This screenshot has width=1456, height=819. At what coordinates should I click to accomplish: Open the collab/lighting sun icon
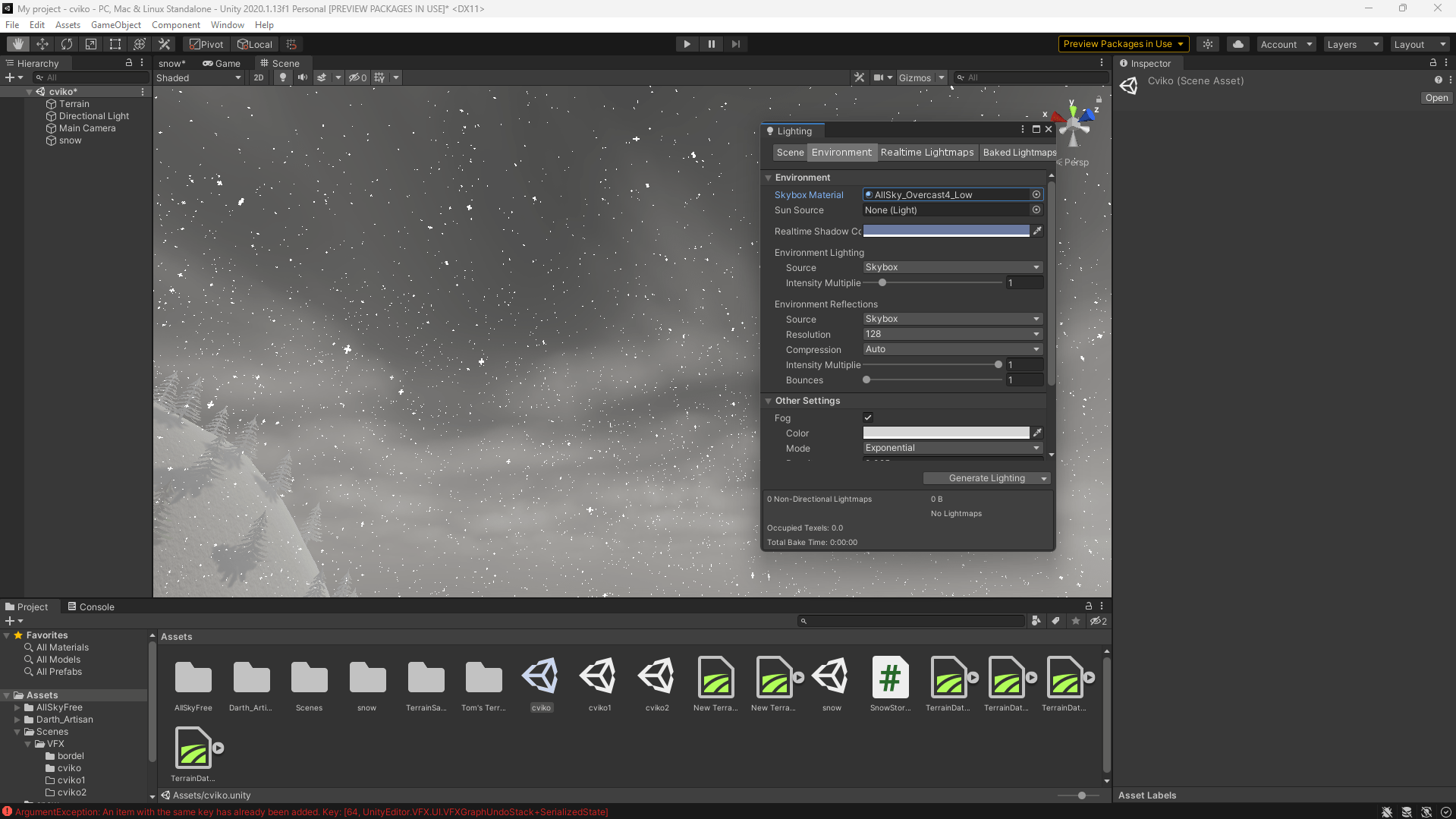1208,44
